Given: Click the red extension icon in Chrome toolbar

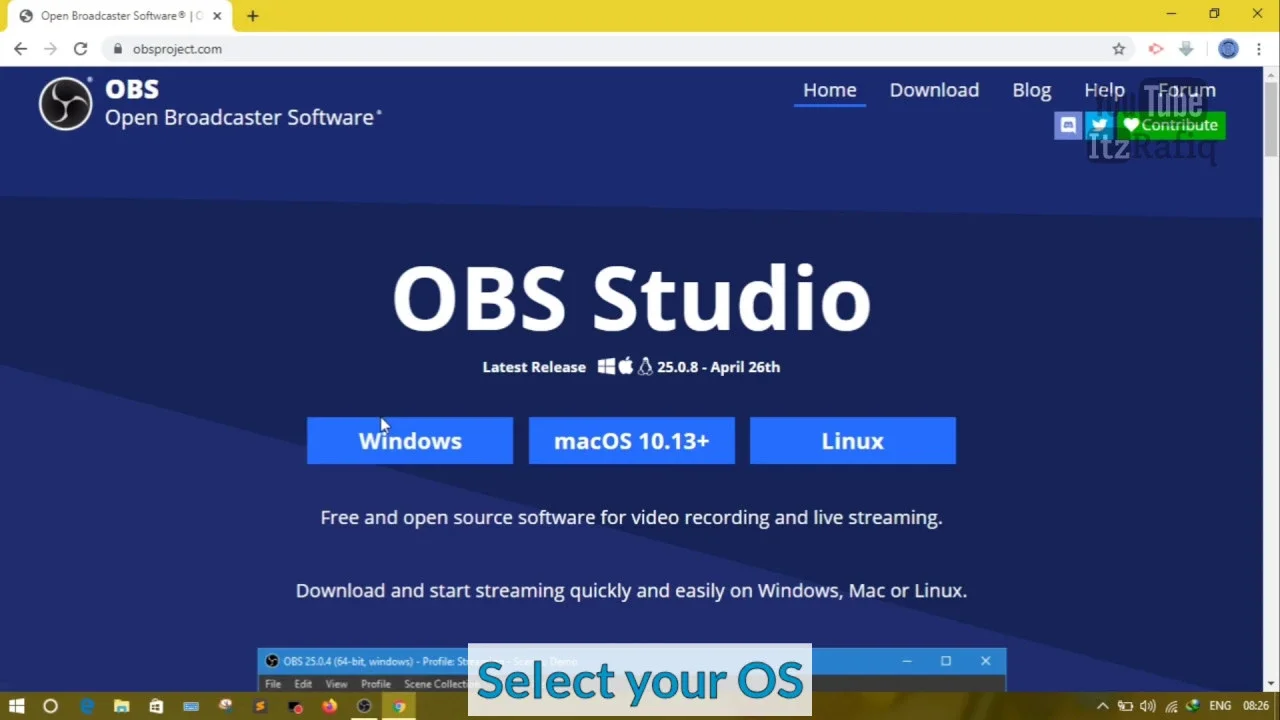Looking at the screenshot, I should (x=1156, y=49).
